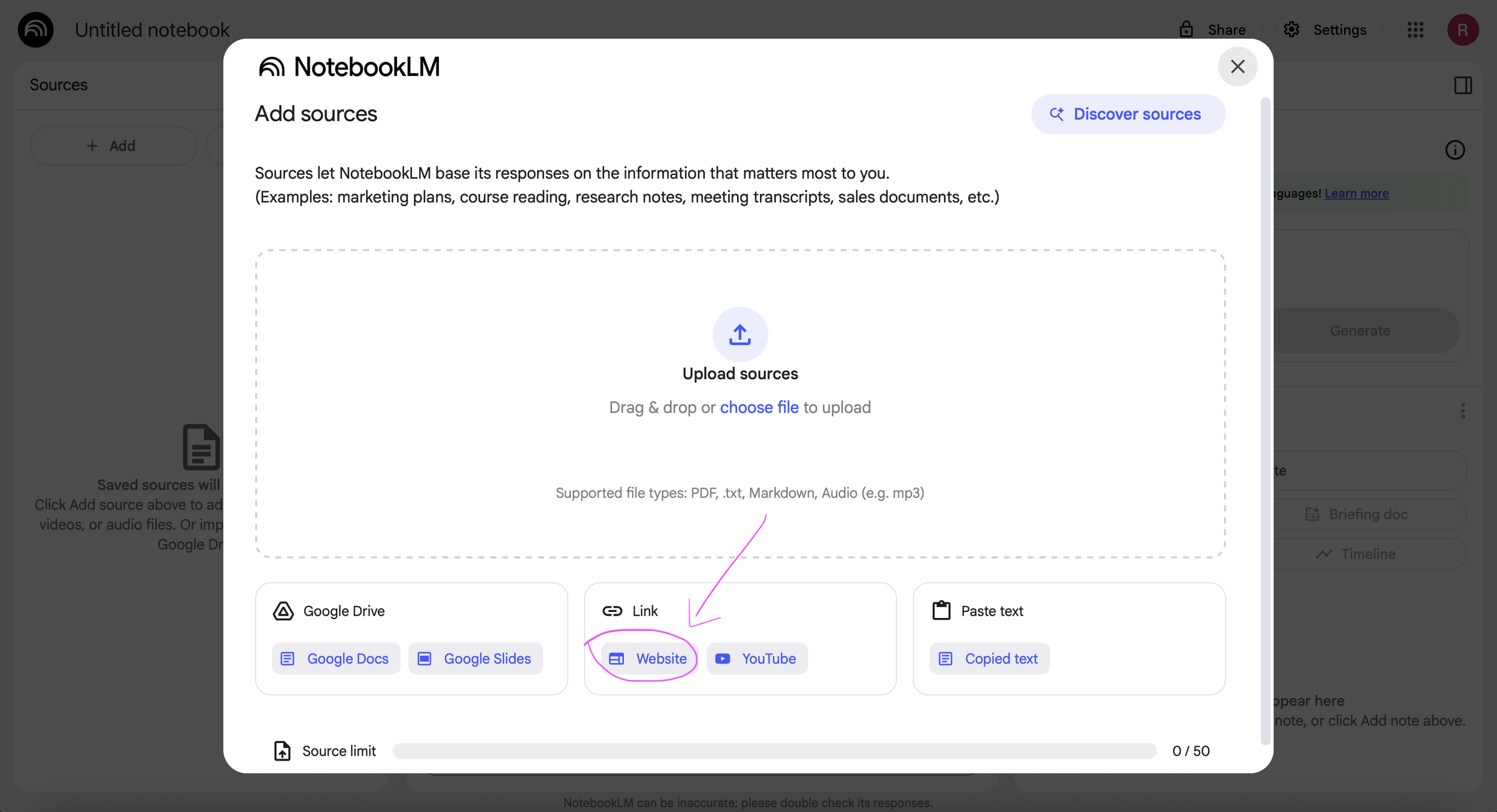Choose the YouTube link option
This screenshot has width=1497, height=812.
coord(757,659)
